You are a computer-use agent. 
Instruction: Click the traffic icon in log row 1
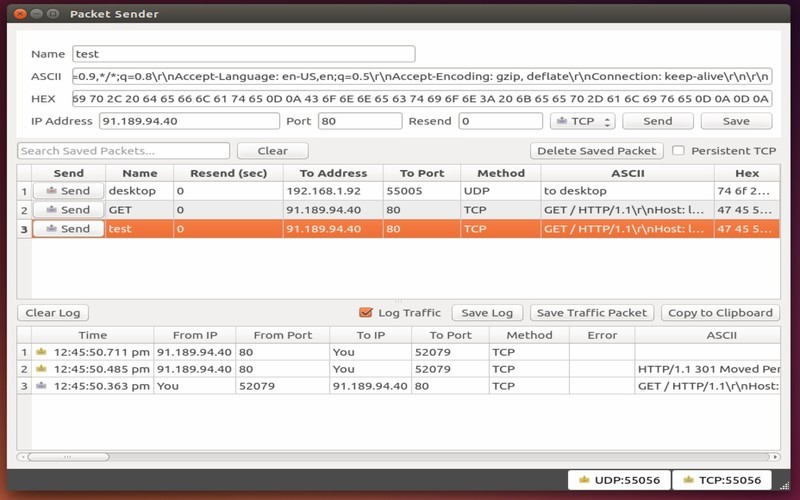click(x=41, y=352)
